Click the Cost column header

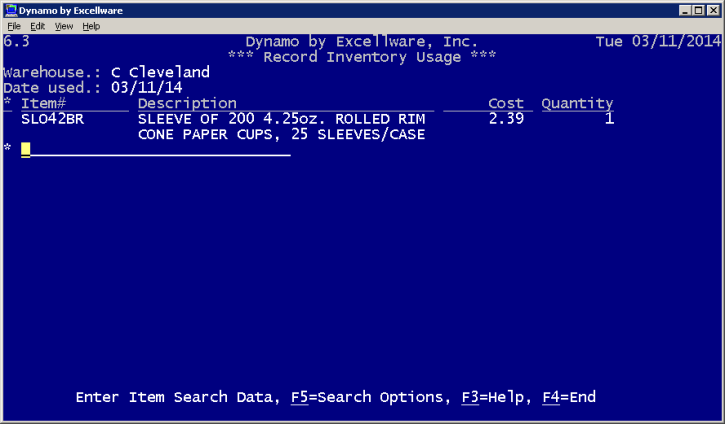click(506, 103)
